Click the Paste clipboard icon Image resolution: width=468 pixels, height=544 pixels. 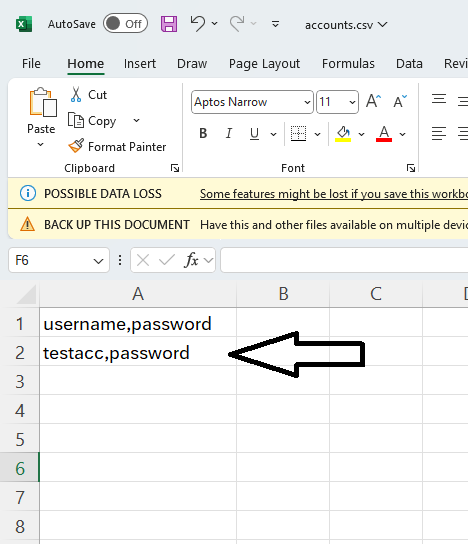click(x=43, y=102)
